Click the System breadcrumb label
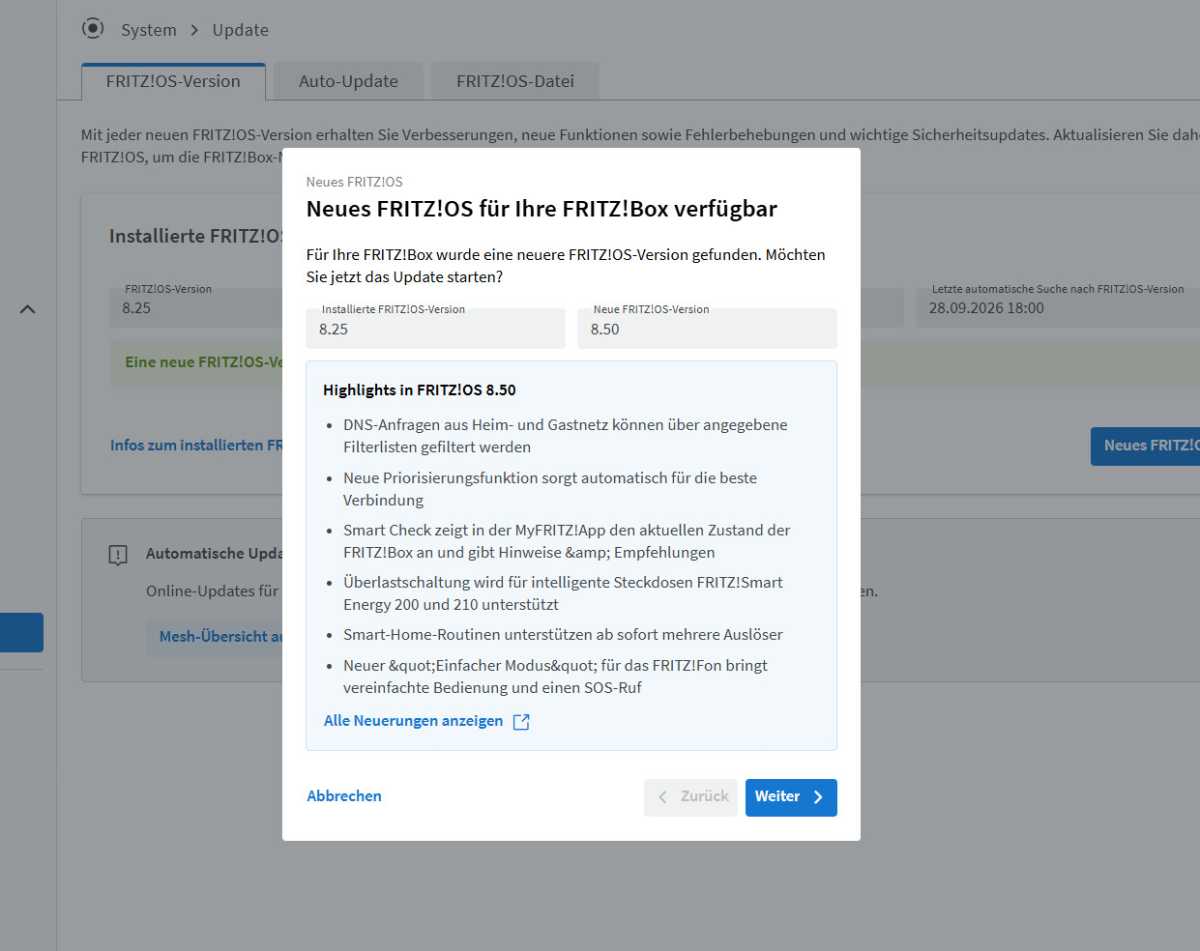 (148, 30)
